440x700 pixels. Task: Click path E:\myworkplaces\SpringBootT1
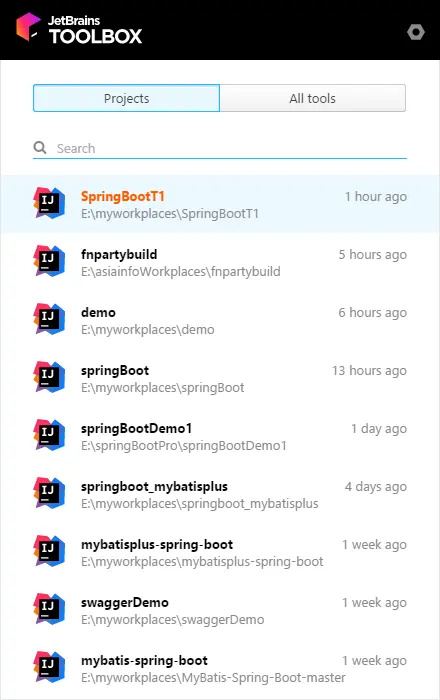(x=170, y=214)
